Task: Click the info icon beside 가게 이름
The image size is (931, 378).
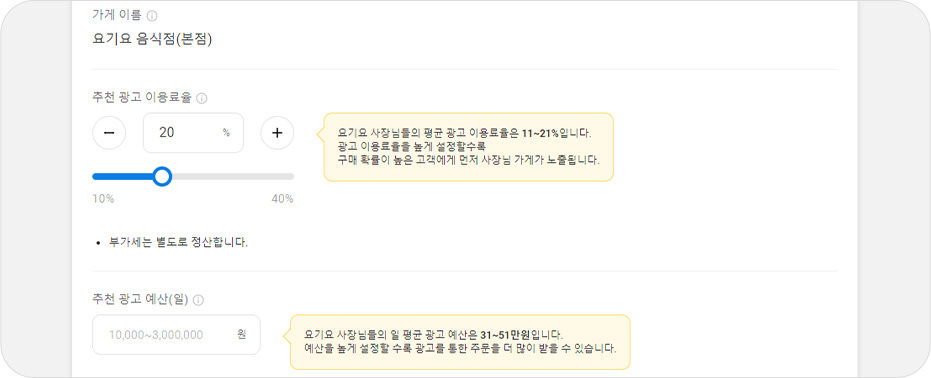Action: pos(152,16)
